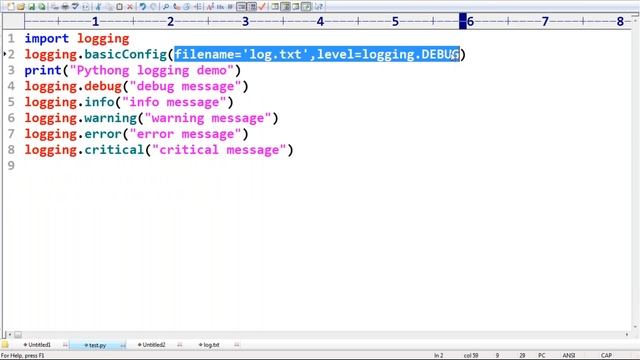The width and height of the screenshot is (640, 360).
Task: Click 'basicConfig' on line 2
Action: pos(125,54)
